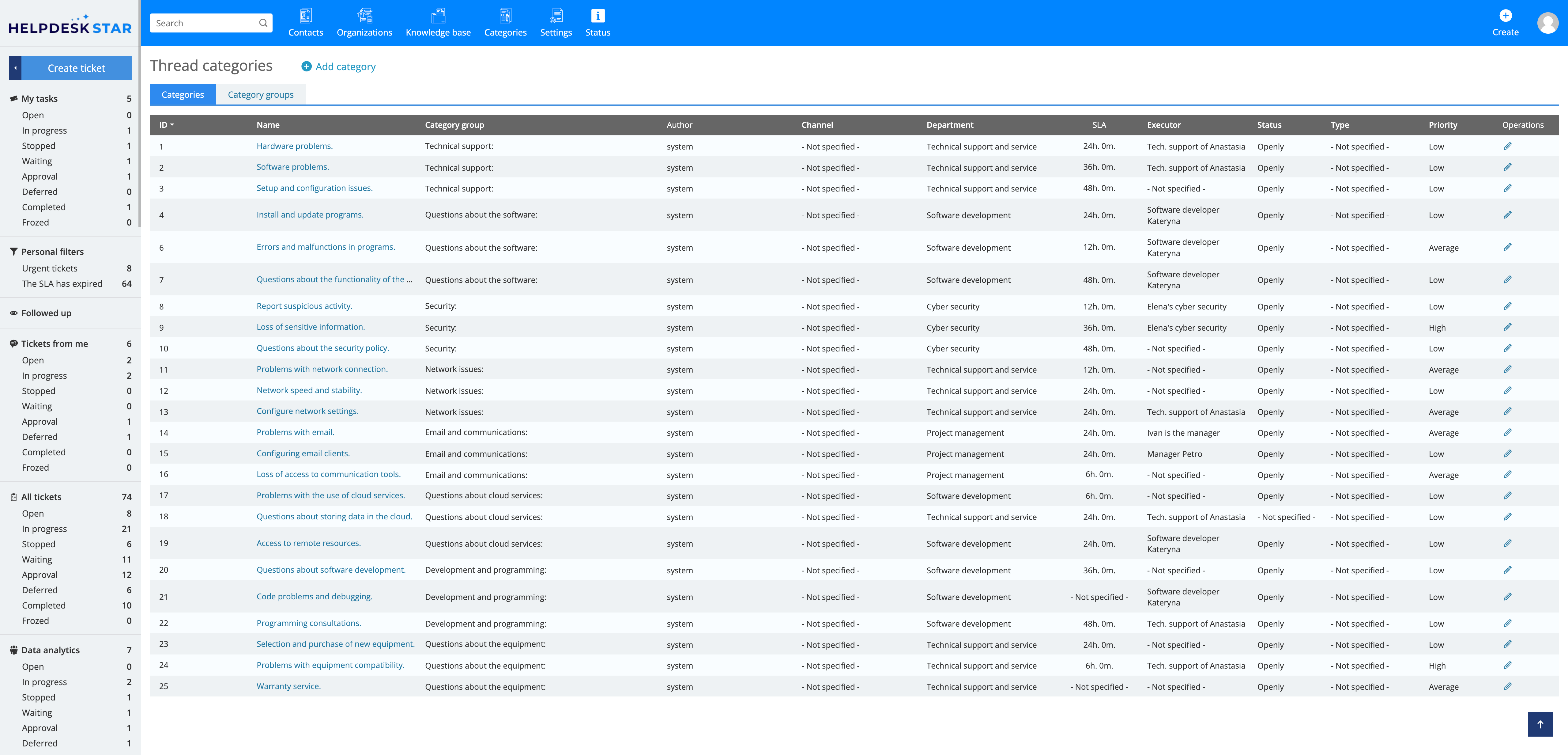Edit the Hardware problems category pencil

[x=1507, y=146]
